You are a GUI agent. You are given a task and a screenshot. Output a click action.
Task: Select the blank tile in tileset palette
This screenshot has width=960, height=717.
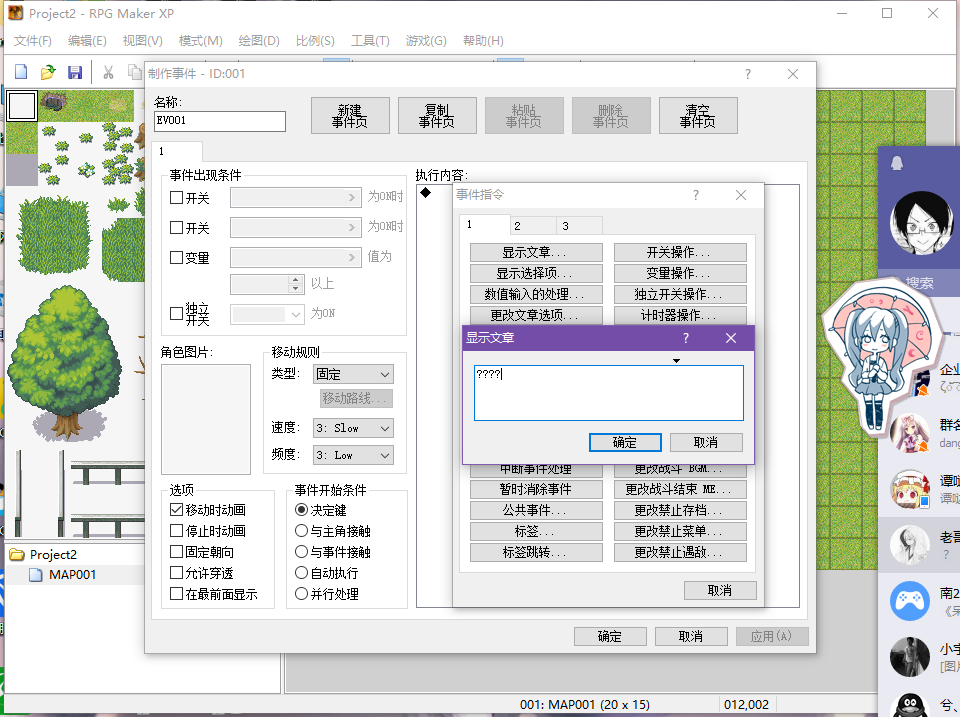[x=22, y=106]
